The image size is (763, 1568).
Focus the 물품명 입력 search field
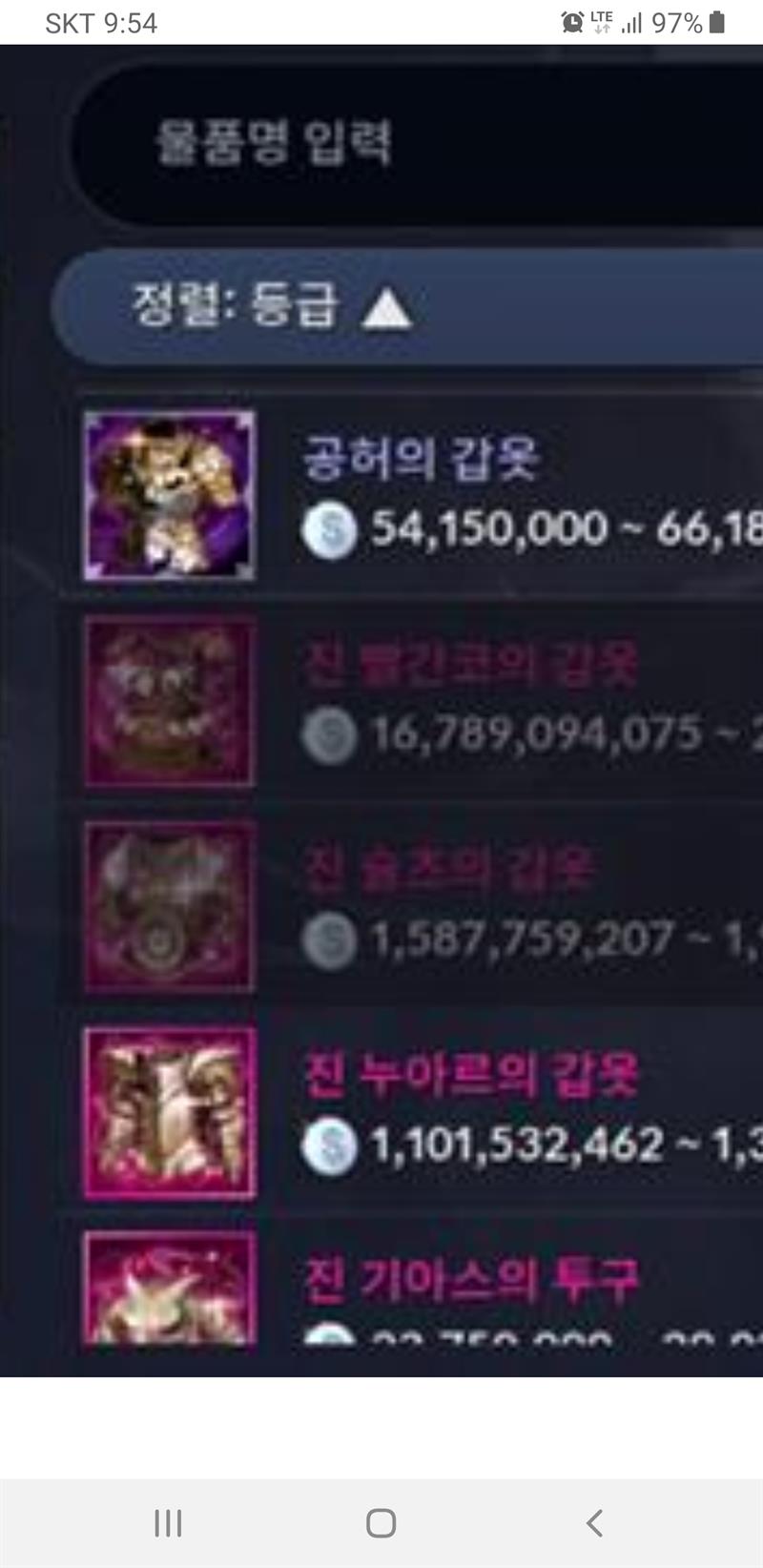tap(418, 143)
